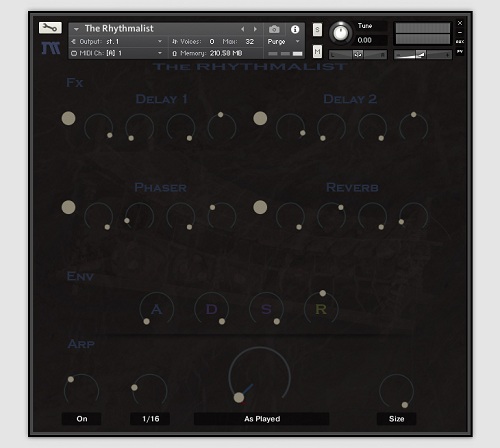Screen dimensions: 500x448
Task: Click the Memory 210.58 MB readout
Action: (x=226, y=53)
